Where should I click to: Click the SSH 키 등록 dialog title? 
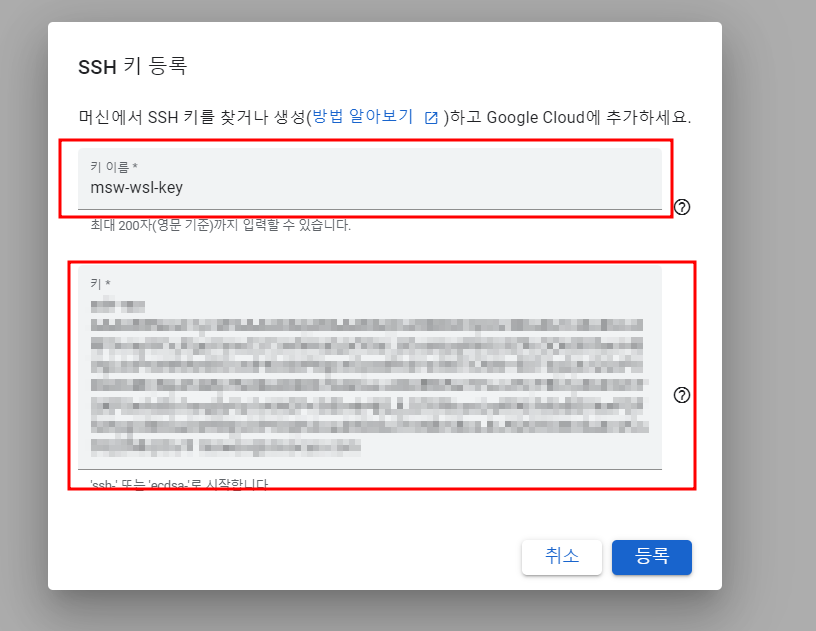coord(133,67)
